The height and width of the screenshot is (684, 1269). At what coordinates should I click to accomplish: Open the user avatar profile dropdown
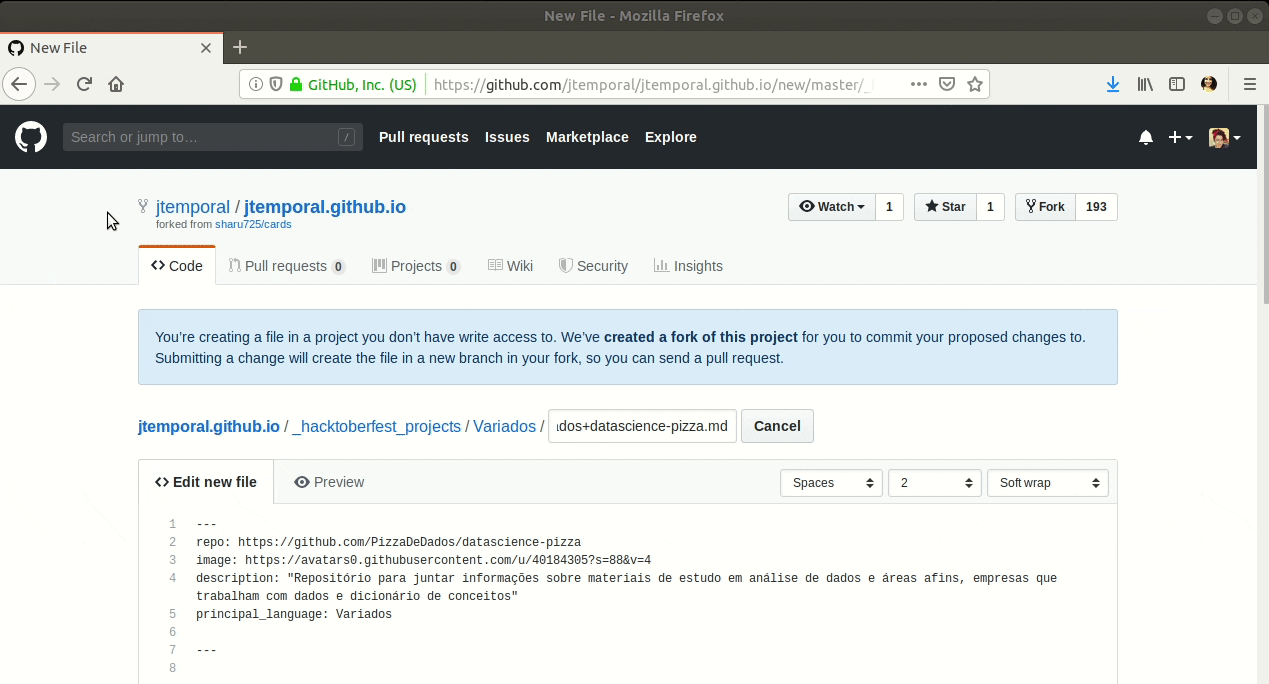coord(1224,137)
